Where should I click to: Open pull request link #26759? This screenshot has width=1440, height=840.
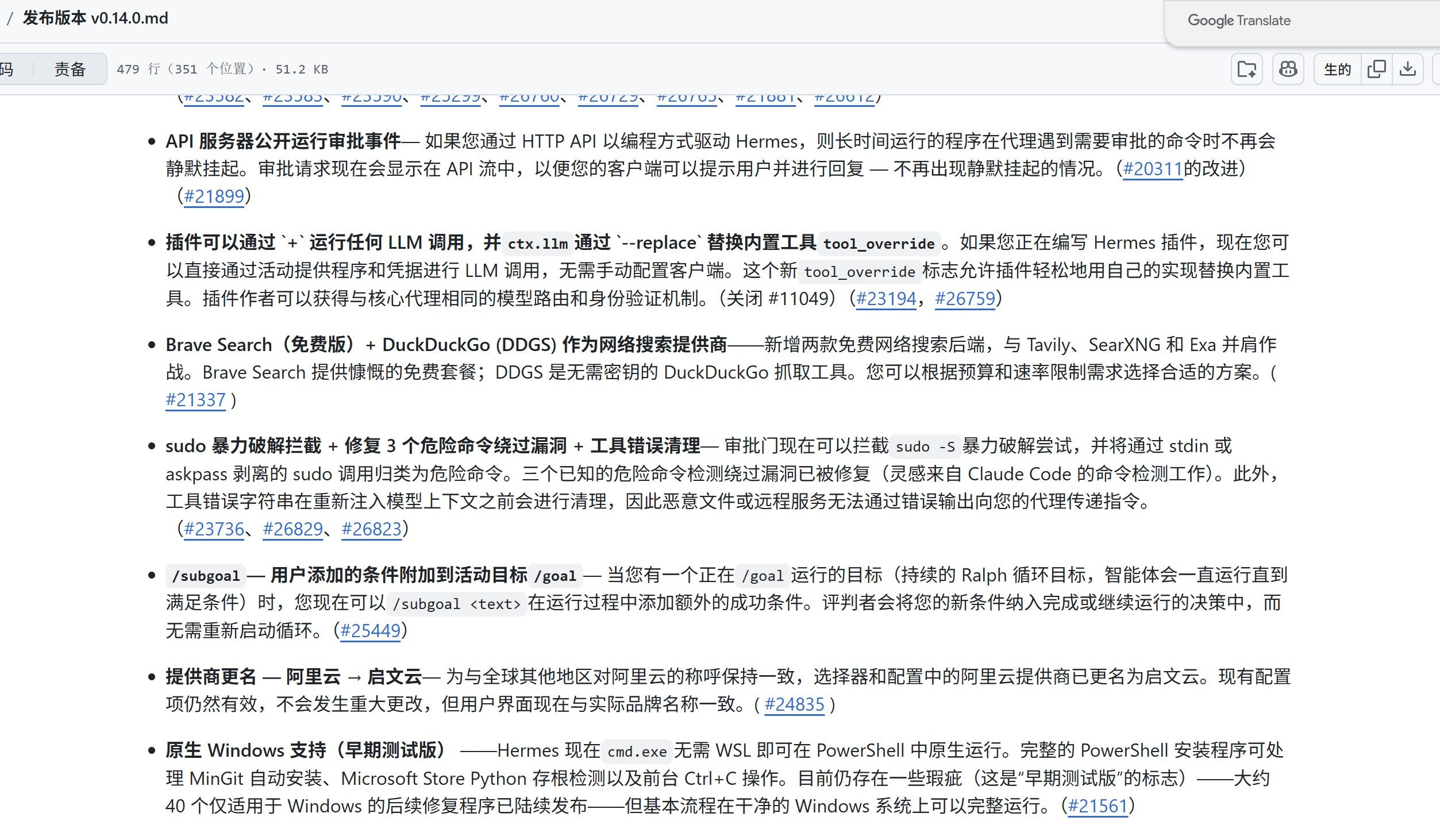[x=965, y=299]
